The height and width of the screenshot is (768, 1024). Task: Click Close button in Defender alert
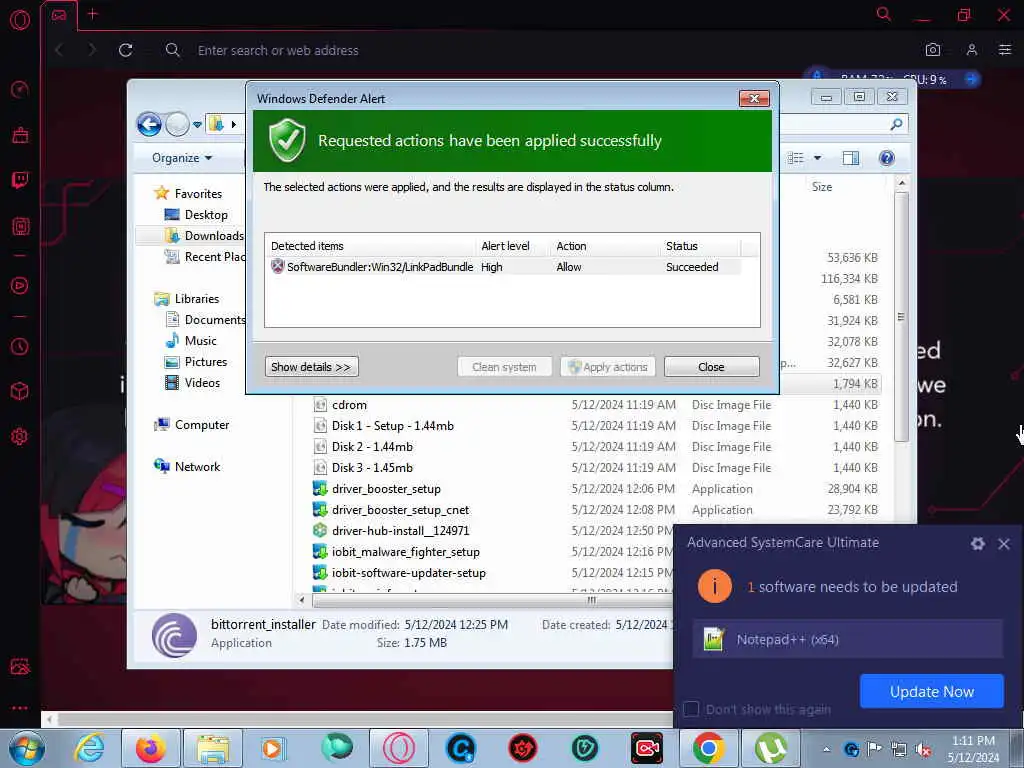point(711,367)
